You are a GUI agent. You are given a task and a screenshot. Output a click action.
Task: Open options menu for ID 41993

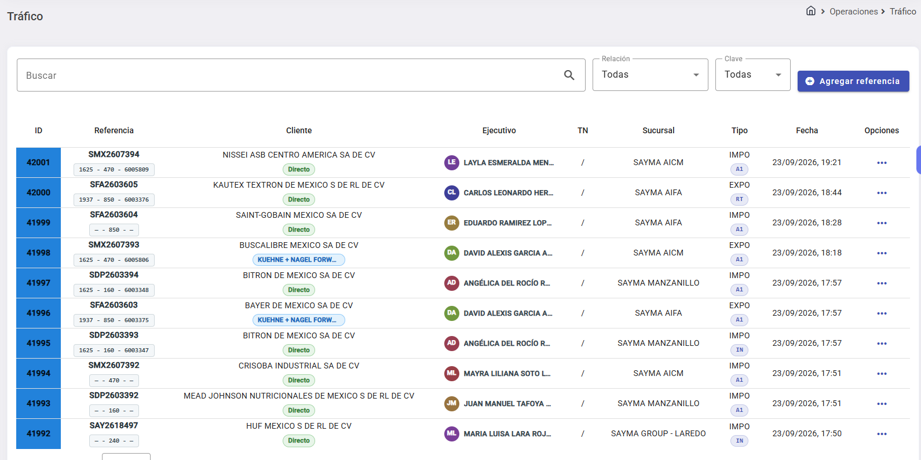click(x=881, y=404)
